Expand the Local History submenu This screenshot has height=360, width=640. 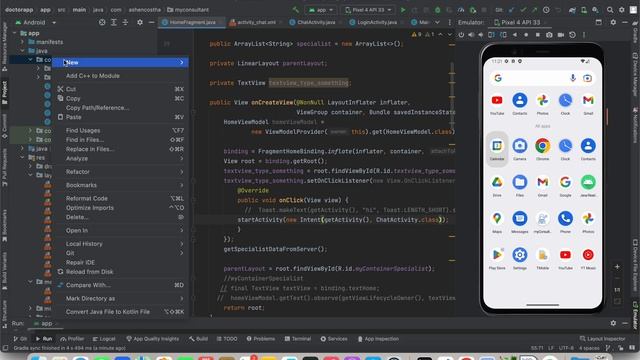pyautogui.click(x=120, y=244)
